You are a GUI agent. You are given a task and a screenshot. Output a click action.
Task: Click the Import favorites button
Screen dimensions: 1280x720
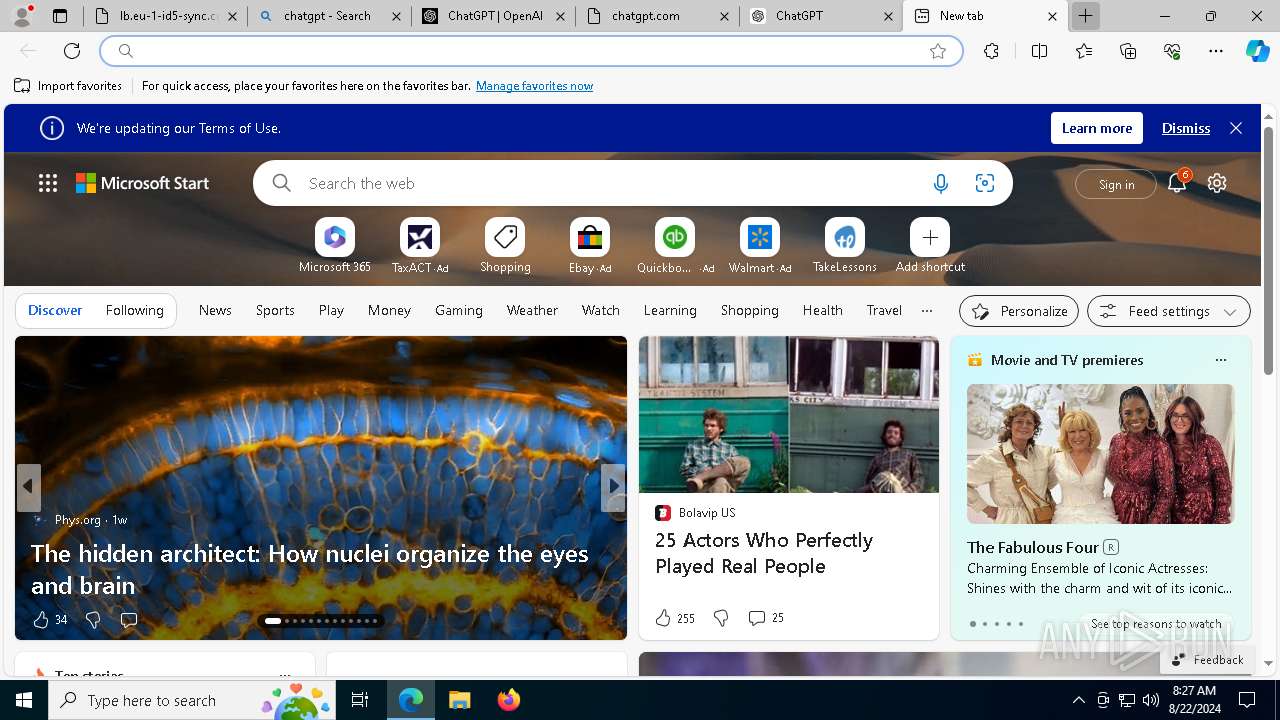coord(68,86)
